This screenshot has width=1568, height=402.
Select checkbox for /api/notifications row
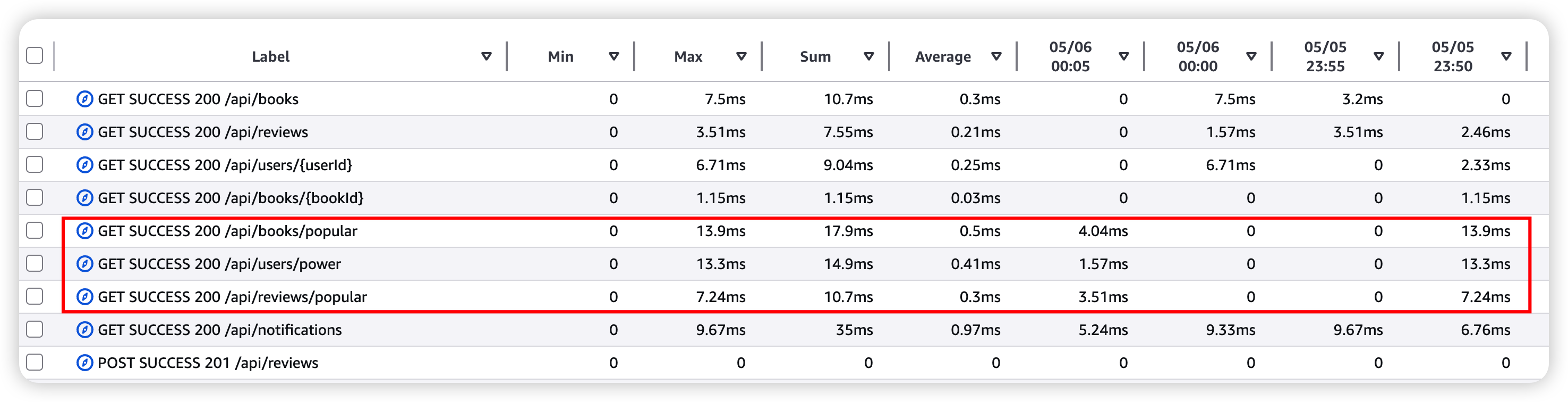click(x=35, y=329)
